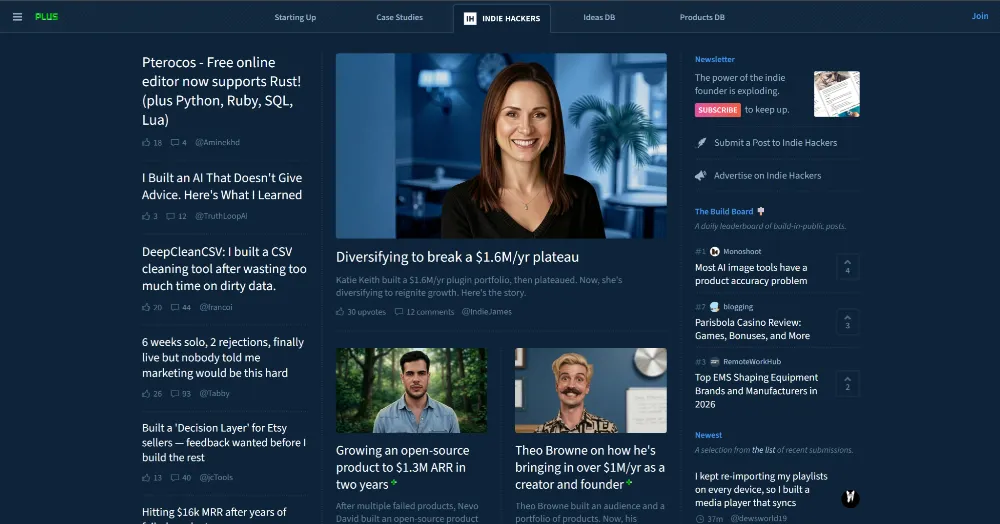Upvote the DeepCleanCSV post thumbs-up icon
Image resolution: width=1000 pixels, height=524 pixels.
tap(146, 307)
